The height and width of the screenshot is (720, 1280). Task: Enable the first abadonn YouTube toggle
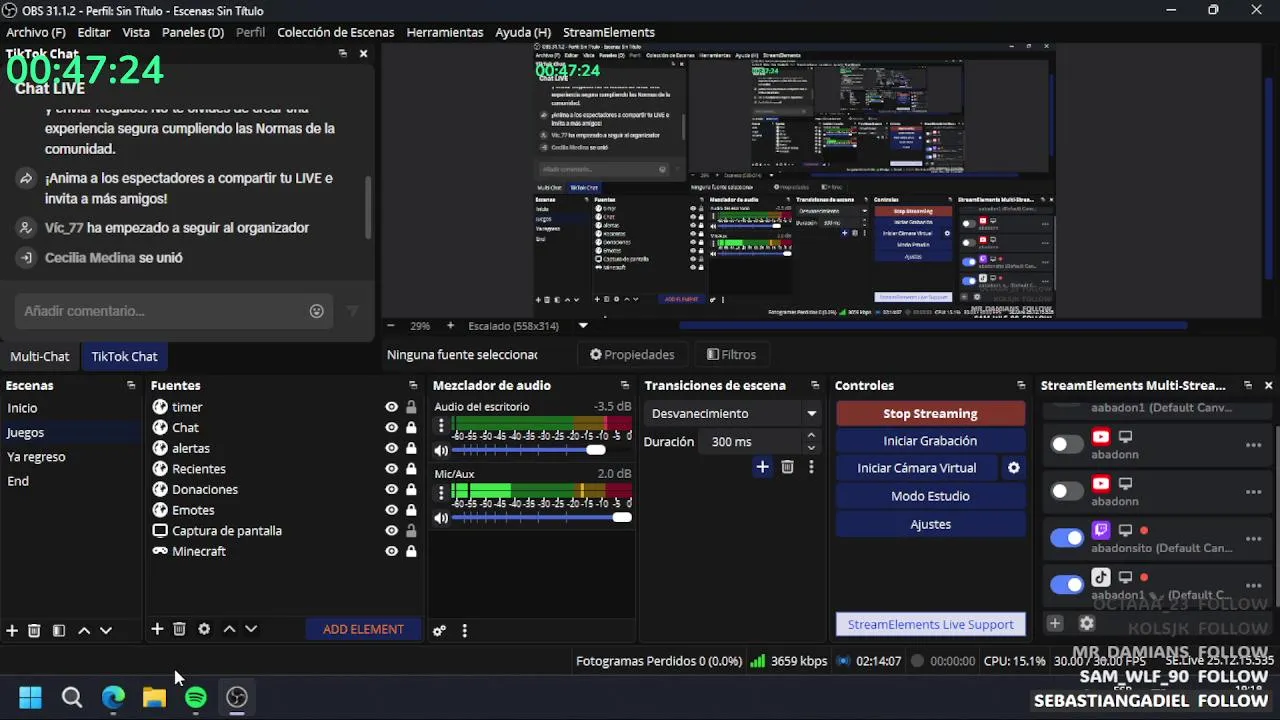coord(1067,444)
